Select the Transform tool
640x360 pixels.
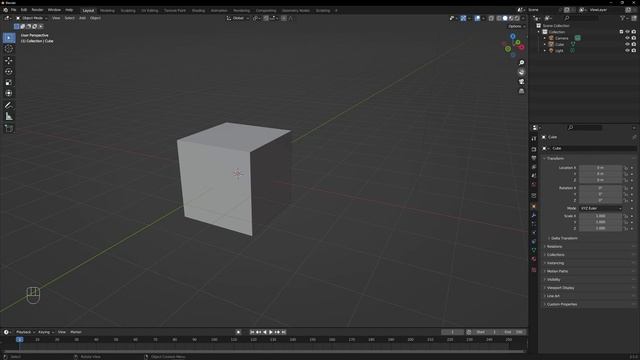9,93
